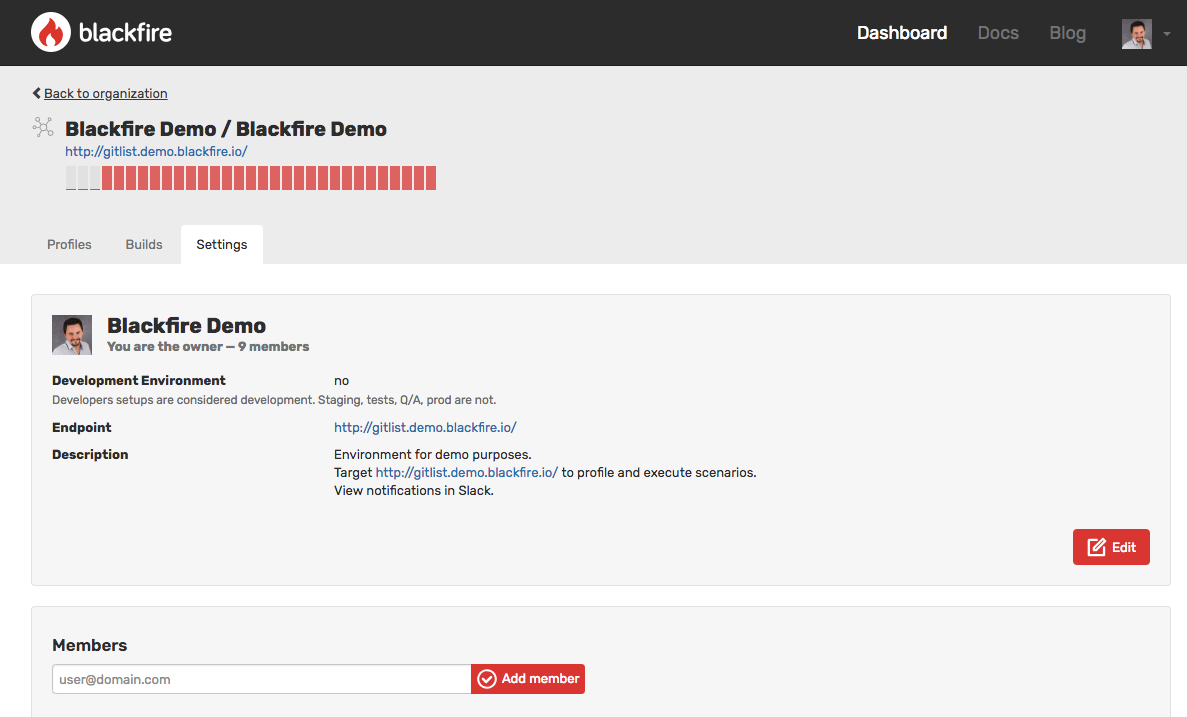1187x717 pixels.
Task: Open gitlist.demo.blackfire.io link under page title
Action: coord(156,151)
